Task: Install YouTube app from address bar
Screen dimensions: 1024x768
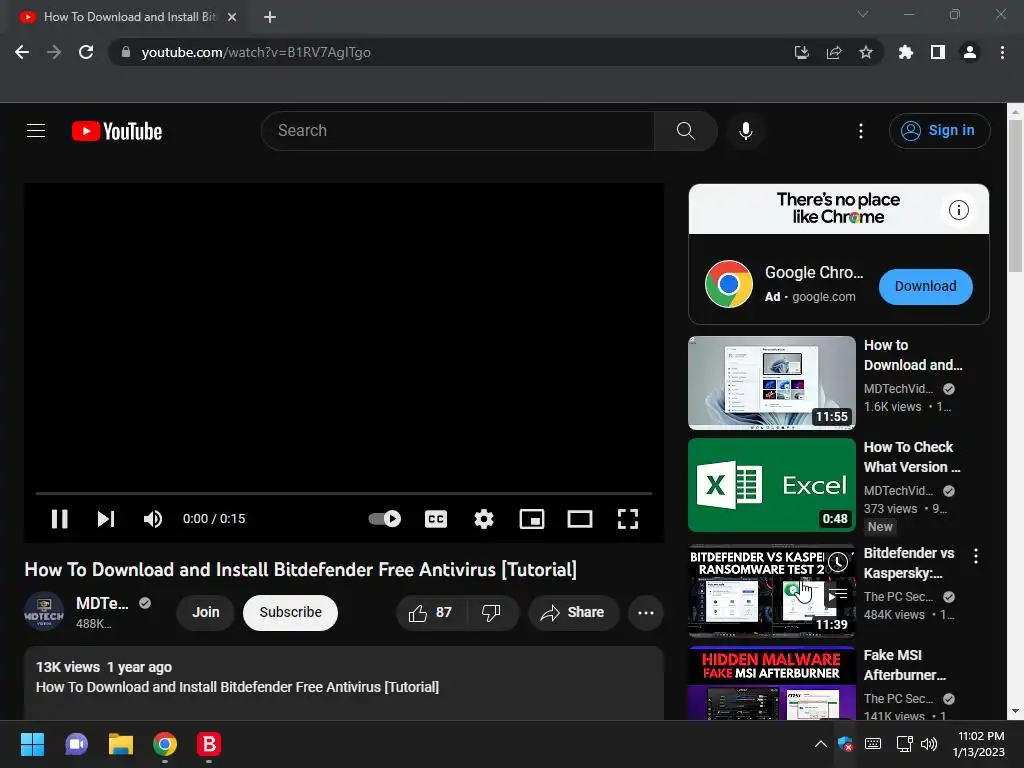Action: coord(801,52)
